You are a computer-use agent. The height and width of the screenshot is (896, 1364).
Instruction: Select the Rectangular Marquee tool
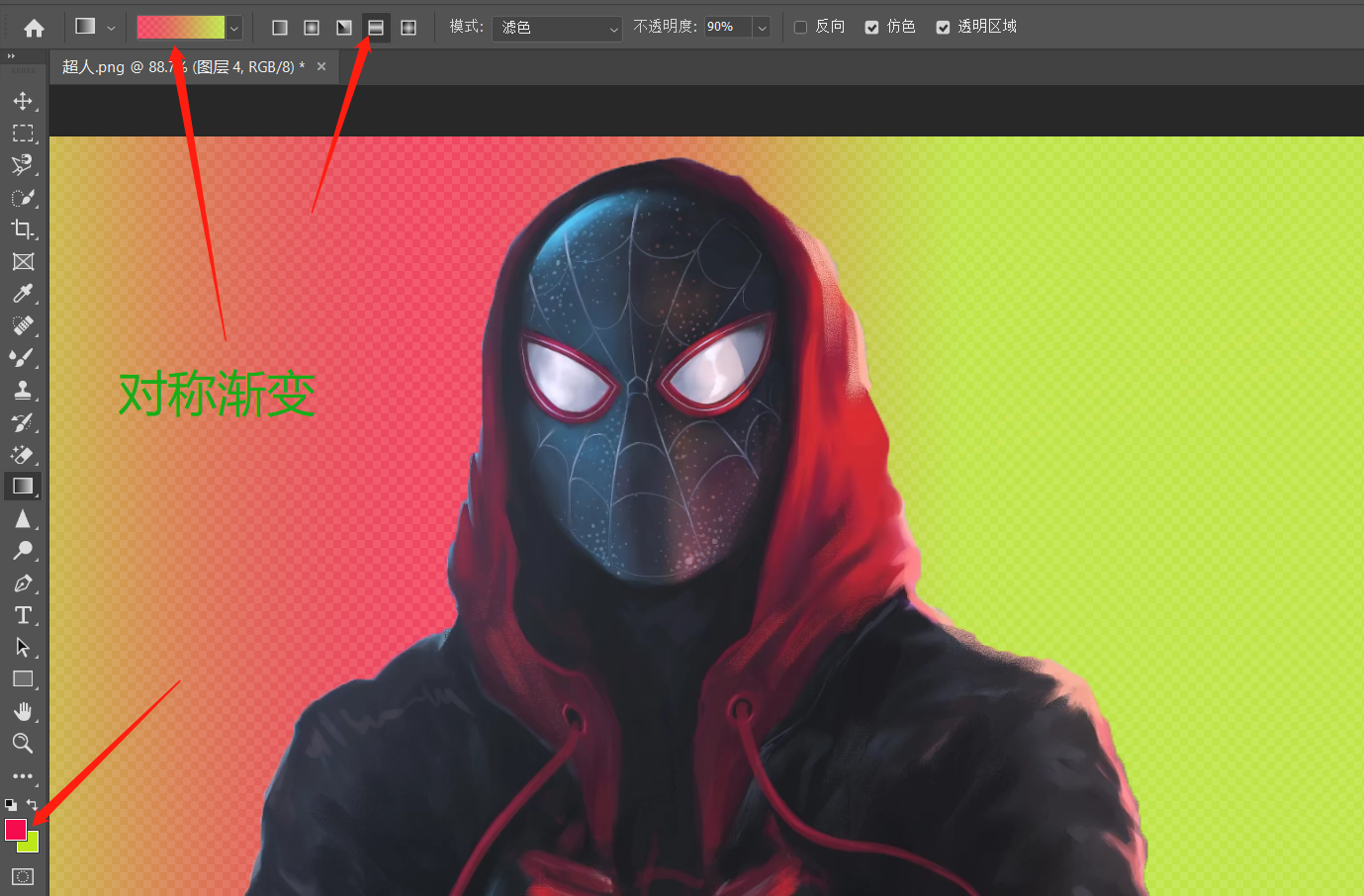pyautogui.click(x=23, y=133)
